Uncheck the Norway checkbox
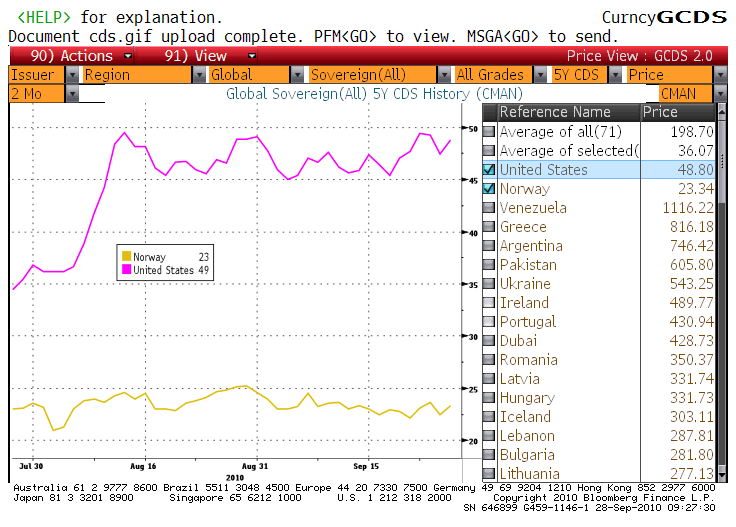The height and width of the screenshot is (527, 736). tap(489, 189)
